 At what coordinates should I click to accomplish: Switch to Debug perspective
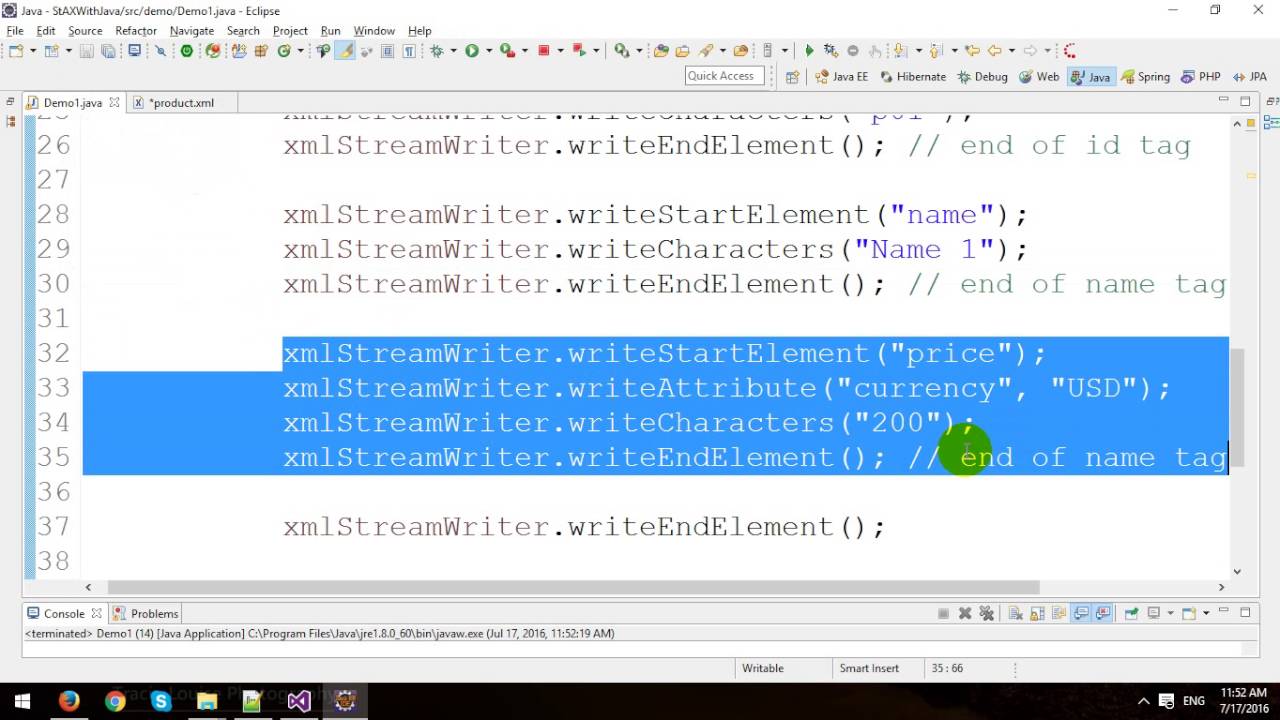coord(982,76)
